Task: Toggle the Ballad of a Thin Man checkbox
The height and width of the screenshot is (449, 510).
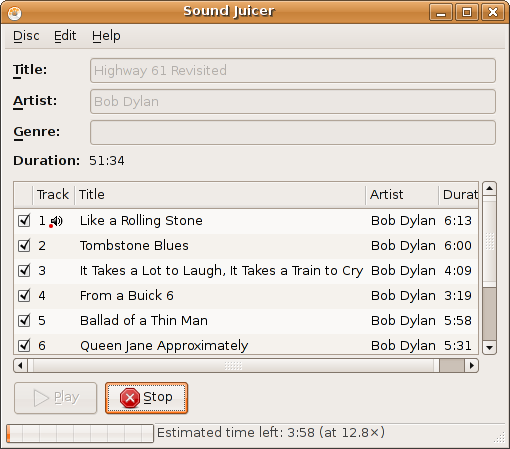Action: [24, 321]
